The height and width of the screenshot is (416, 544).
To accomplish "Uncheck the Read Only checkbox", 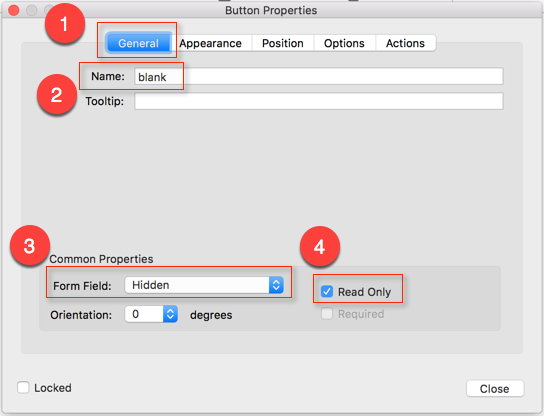I will (327, 291).
